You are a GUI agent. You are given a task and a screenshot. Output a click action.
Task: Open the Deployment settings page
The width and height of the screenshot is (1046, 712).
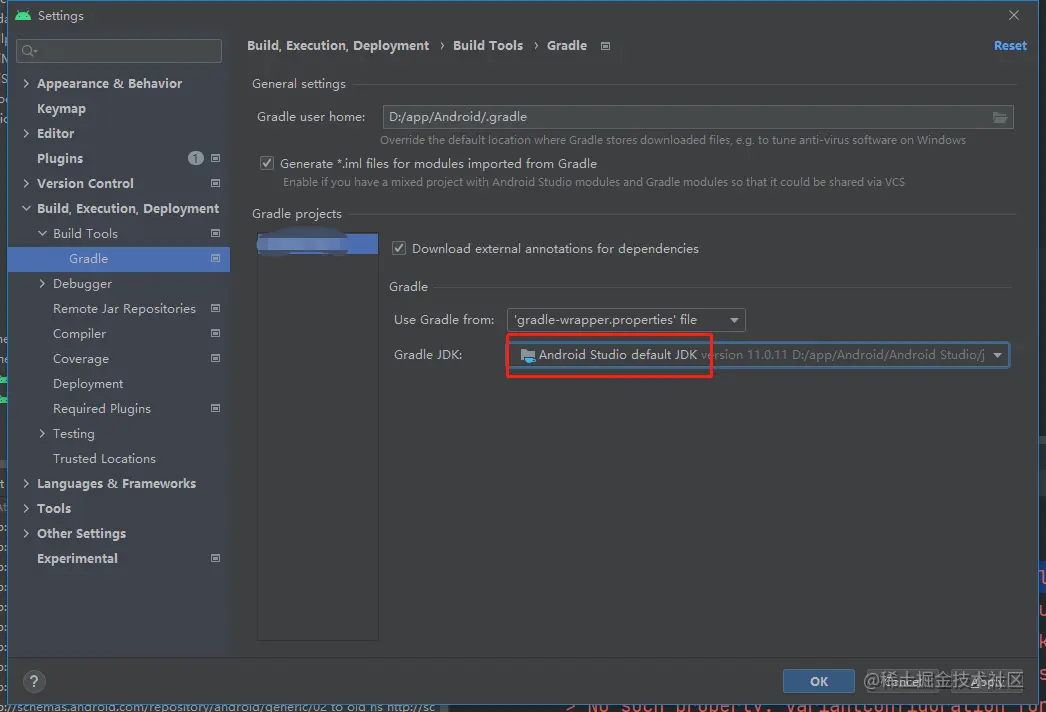pyautogui.click(x=88, y=384)
